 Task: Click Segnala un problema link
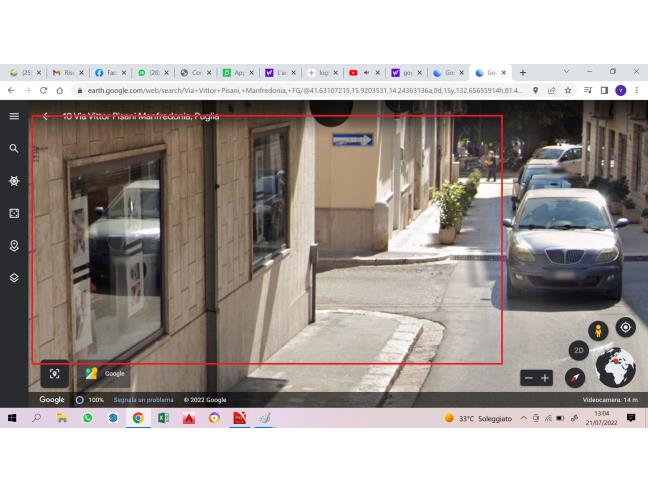point(143,400)
